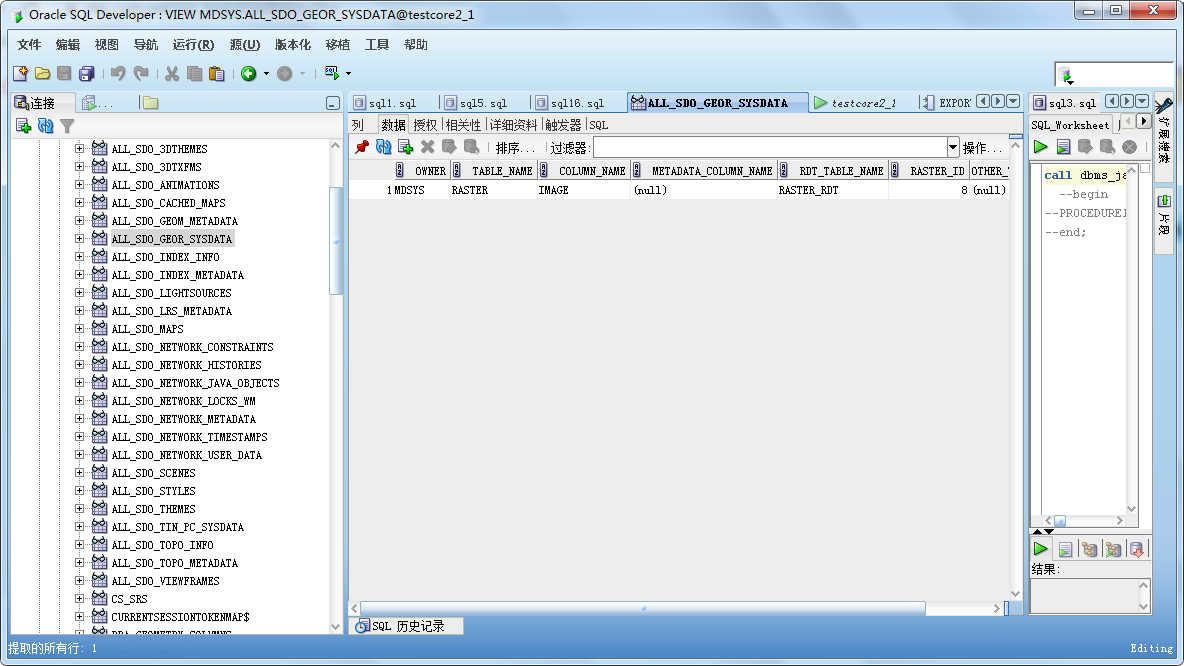1184x666 pixels.
Task: Run the statement in sql3.sql worksheet
Action: (1040, 146)
